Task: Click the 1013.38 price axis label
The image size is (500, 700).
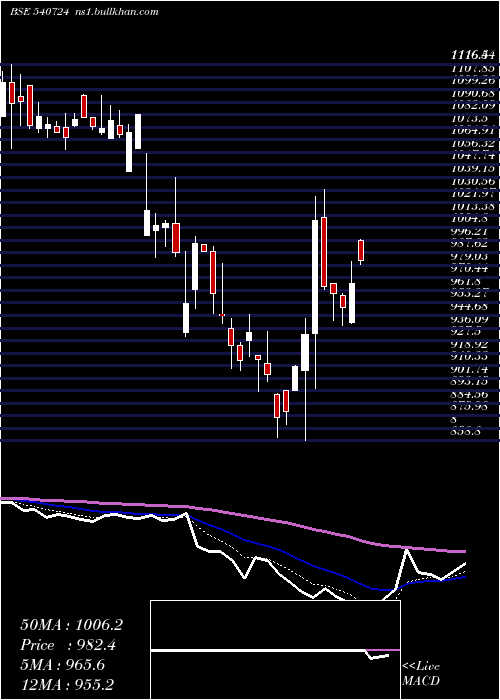Action: (473, 206)
